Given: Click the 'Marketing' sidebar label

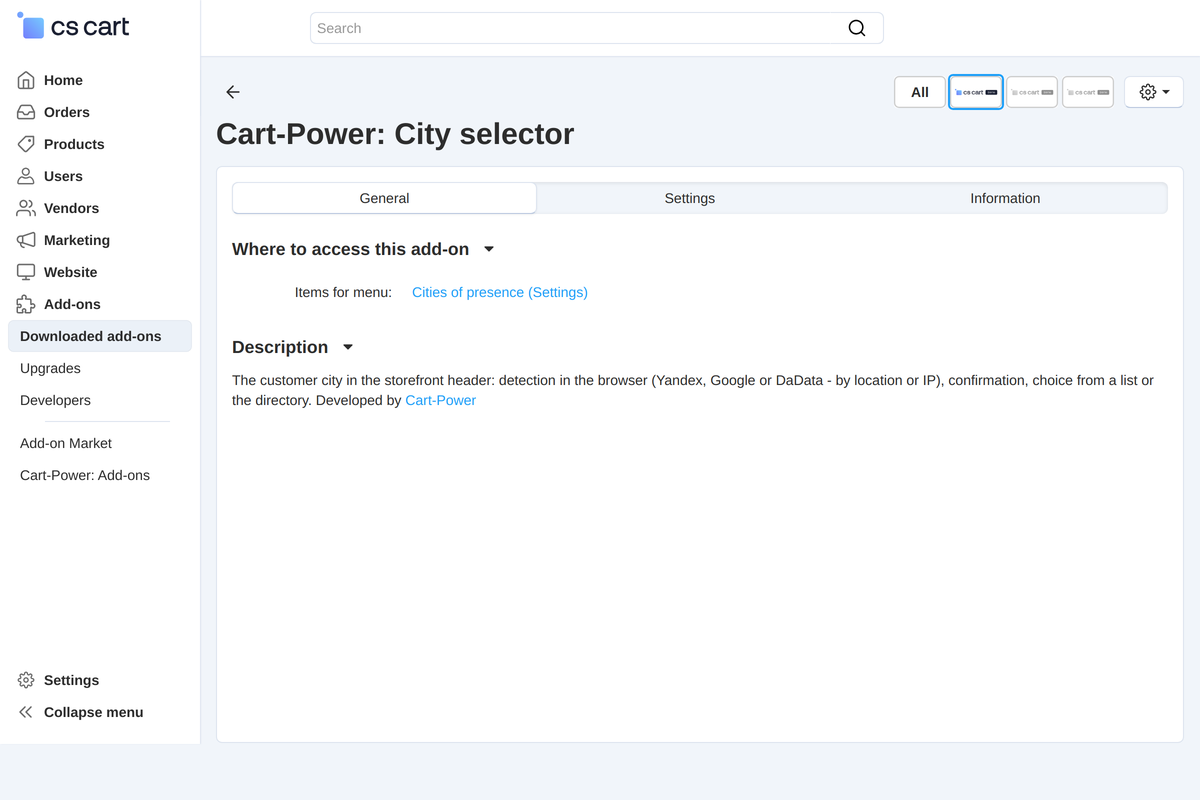Looking at the screenshot, I should pyautogui.click(x=77, y=240).
